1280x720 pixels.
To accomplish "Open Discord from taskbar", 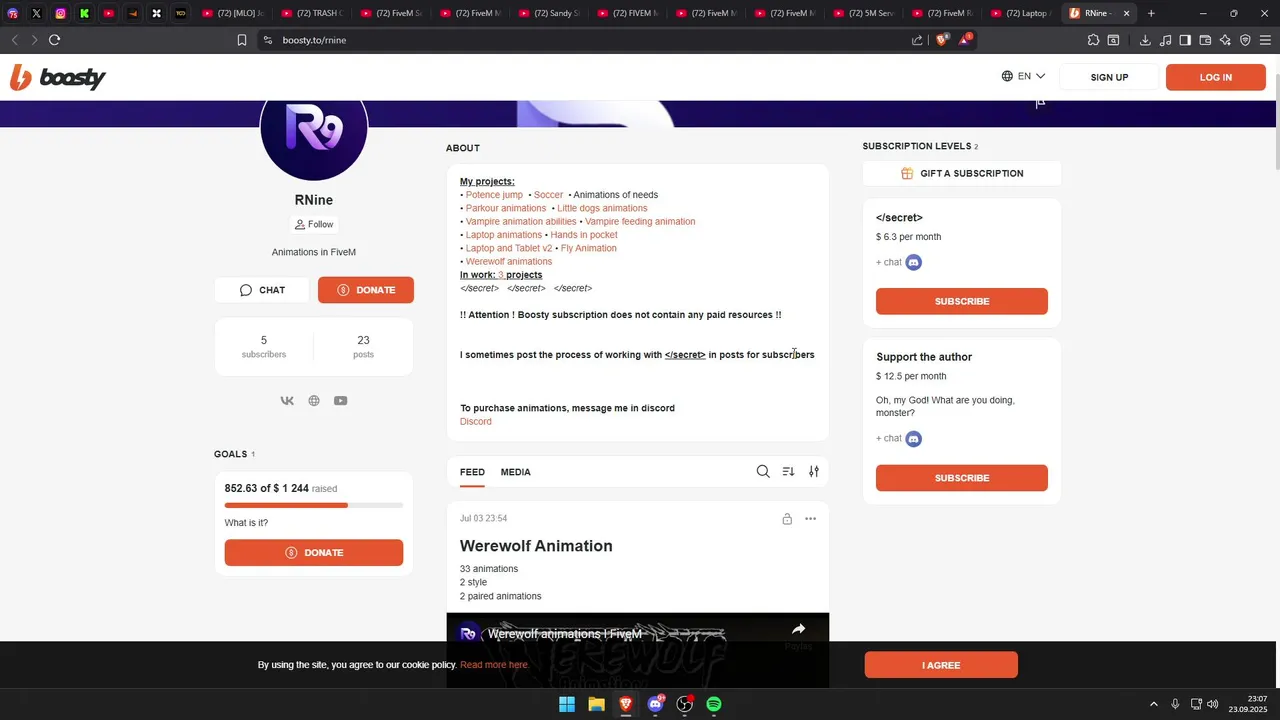I will pyautogui.click(x=655, y=704).
